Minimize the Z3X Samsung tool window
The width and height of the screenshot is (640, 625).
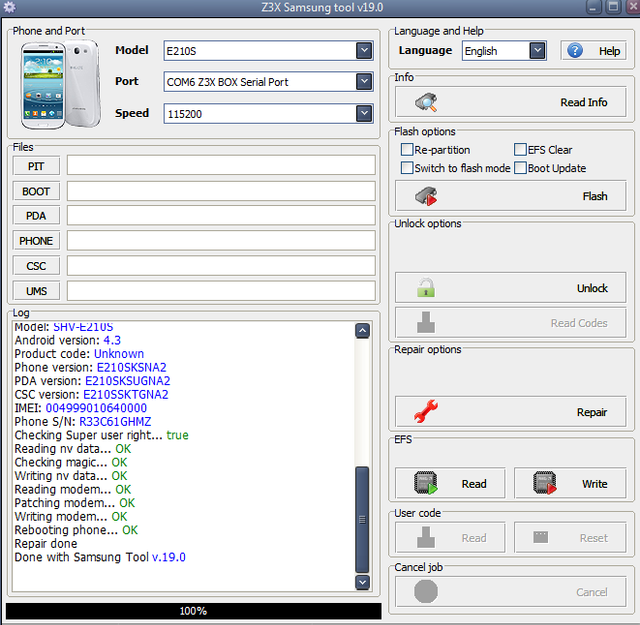pyautogui.click(x=593, y=7)
